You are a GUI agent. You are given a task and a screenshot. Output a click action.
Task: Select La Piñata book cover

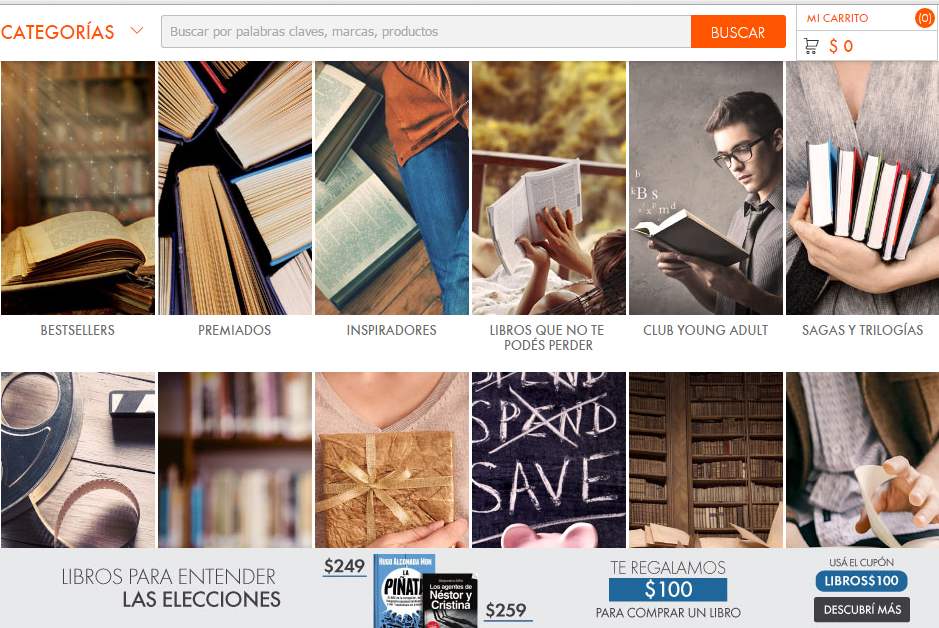(x=400, y=591)
